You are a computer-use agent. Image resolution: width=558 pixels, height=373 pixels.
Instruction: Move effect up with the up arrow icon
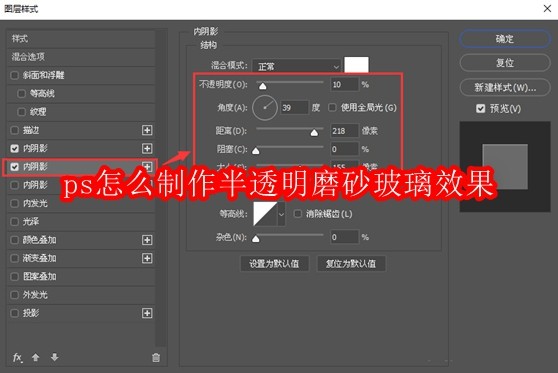36,357
